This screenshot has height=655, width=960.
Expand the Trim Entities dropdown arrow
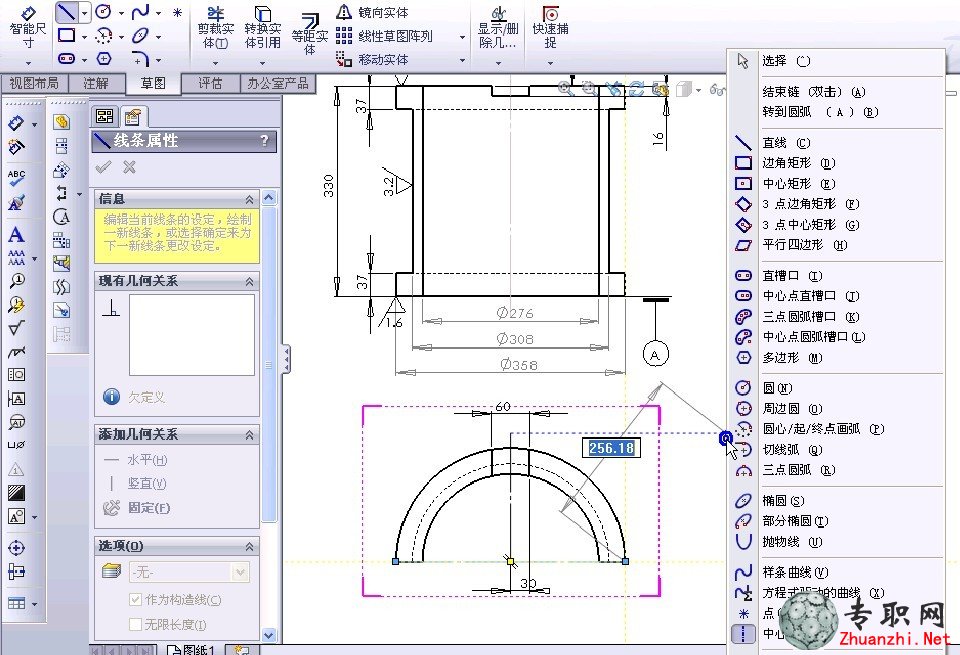coord(215,62)
